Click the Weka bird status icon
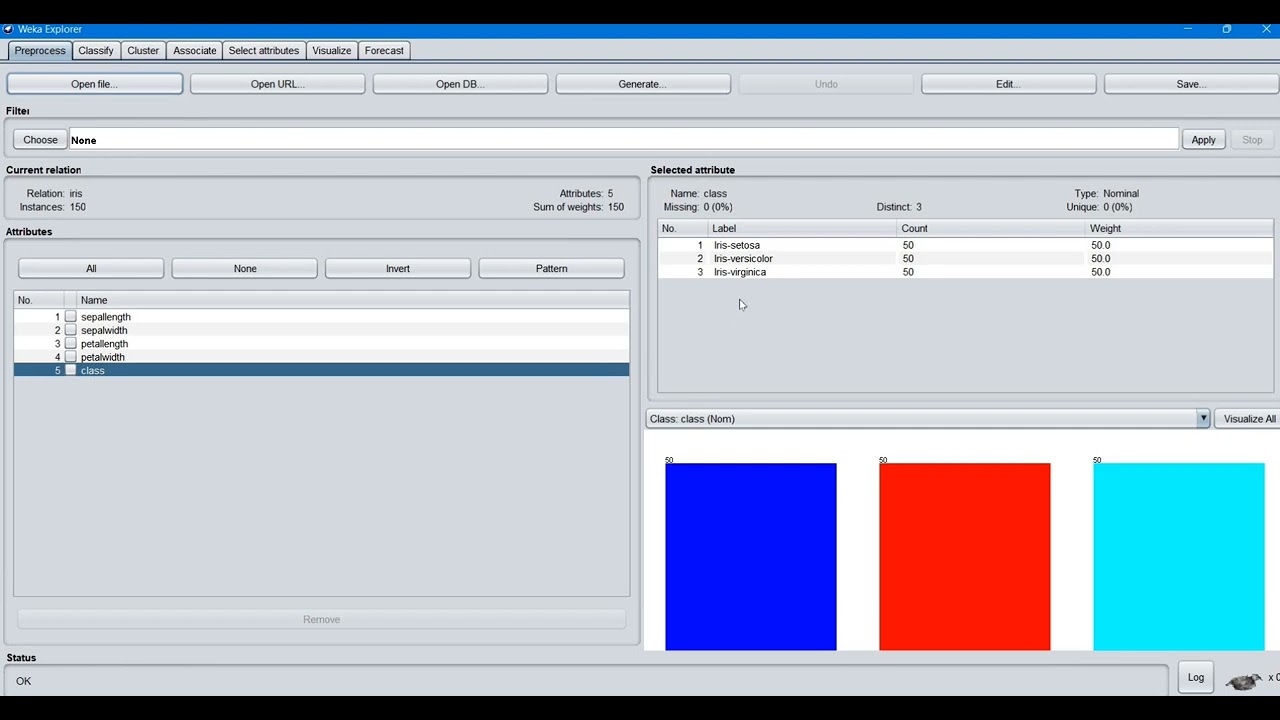This screenshot has width=1280, height=720. 1244,681
